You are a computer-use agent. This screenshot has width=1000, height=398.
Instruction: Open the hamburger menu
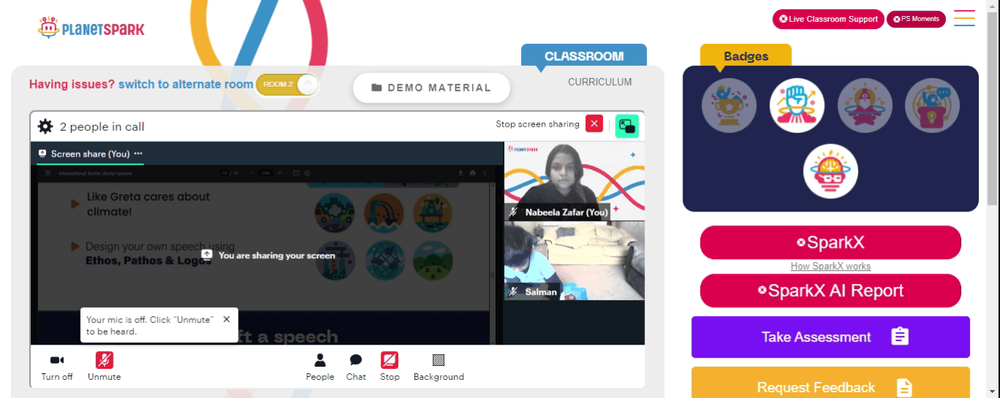[x=964, y=18]
